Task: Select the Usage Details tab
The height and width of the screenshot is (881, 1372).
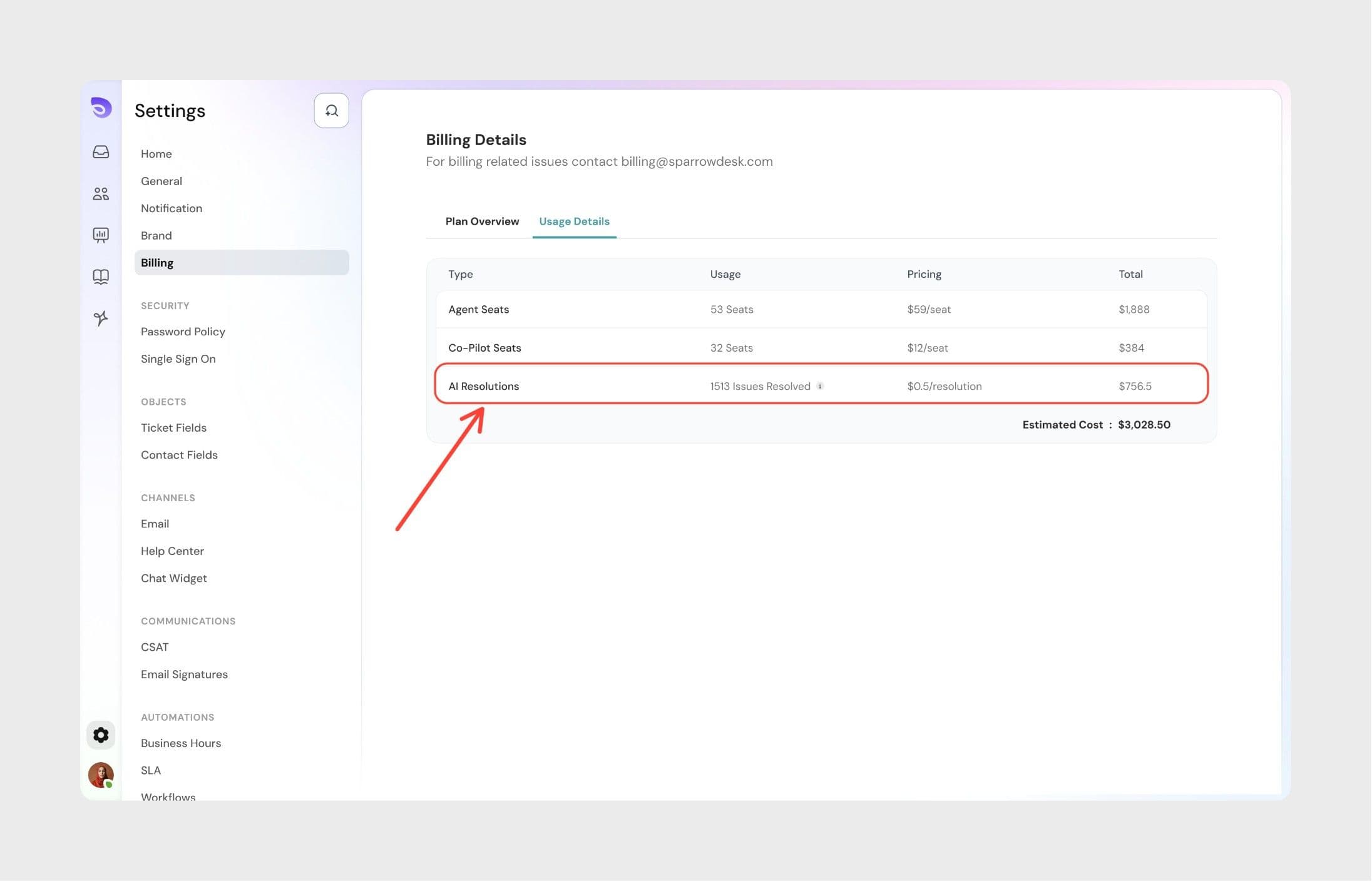Action: coord(574,222)
